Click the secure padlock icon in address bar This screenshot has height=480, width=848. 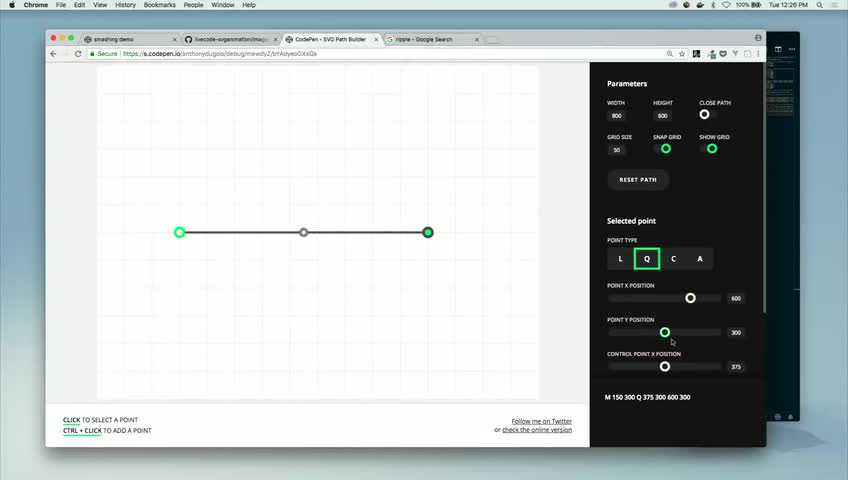pos(92,54)
